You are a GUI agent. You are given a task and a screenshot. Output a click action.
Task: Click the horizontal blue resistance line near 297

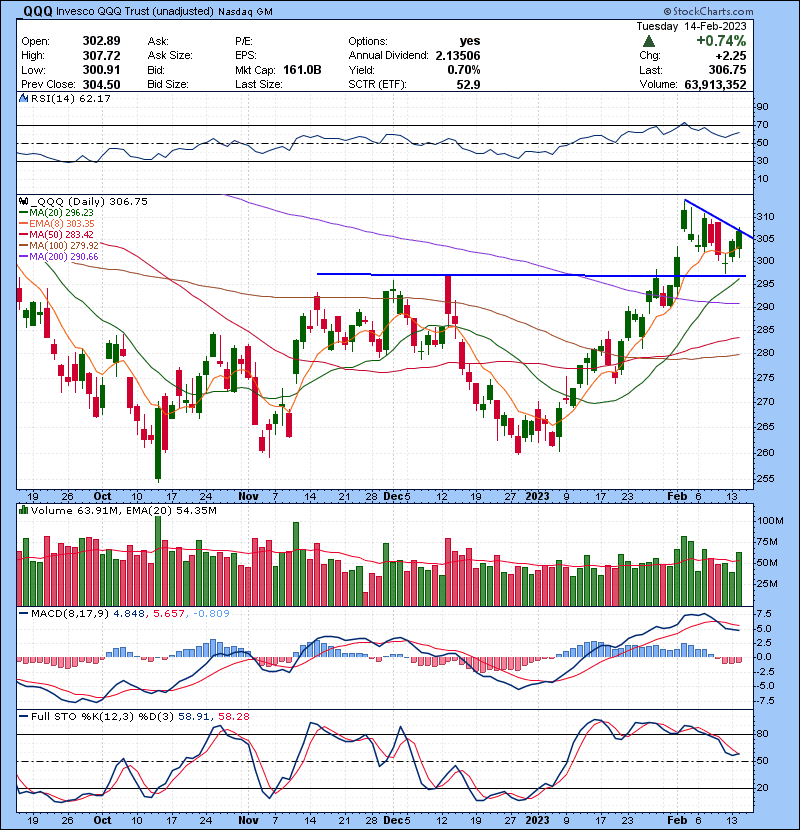click(x=531, y=275)
